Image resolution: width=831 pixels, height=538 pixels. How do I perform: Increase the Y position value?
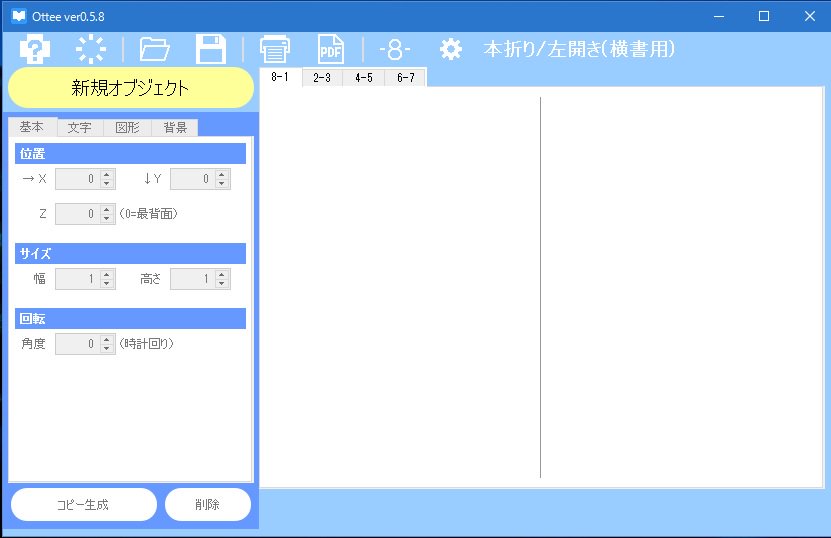(x=222, y=174)
